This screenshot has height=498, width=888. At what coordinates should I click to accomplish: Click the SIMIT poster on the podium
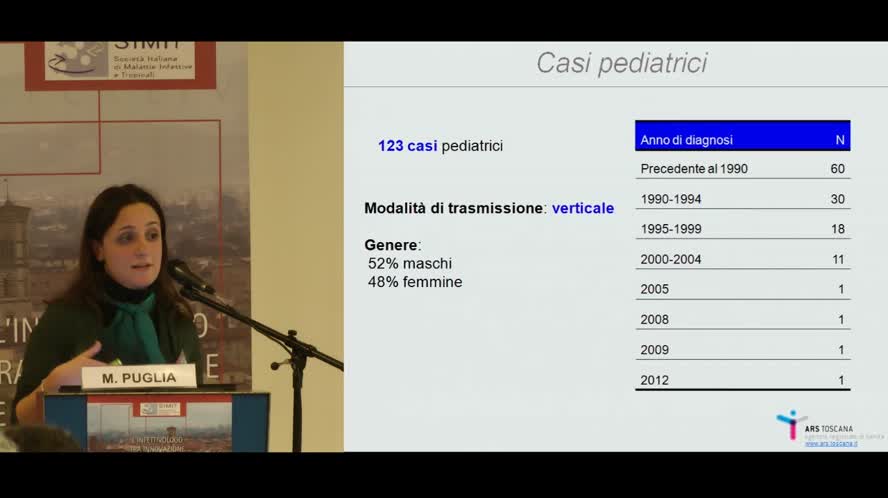tap(160, 424)
